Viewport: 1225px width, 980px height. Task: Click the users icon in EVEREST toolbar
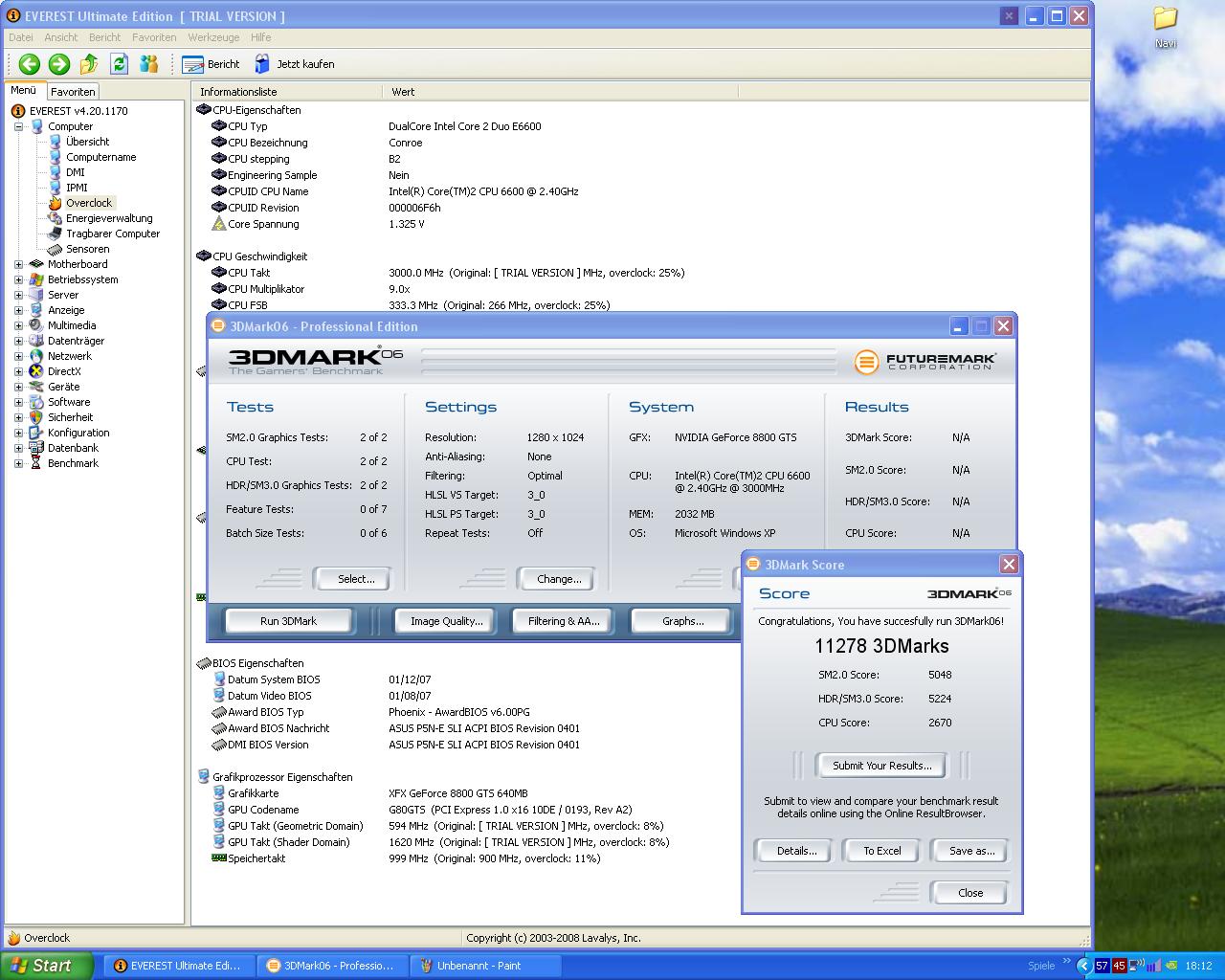148,64
